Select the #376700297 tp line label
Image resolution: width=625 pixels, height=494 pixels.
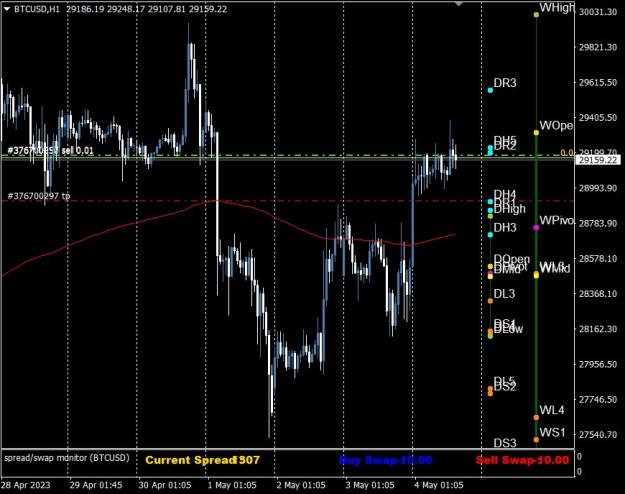pos(39,196)
